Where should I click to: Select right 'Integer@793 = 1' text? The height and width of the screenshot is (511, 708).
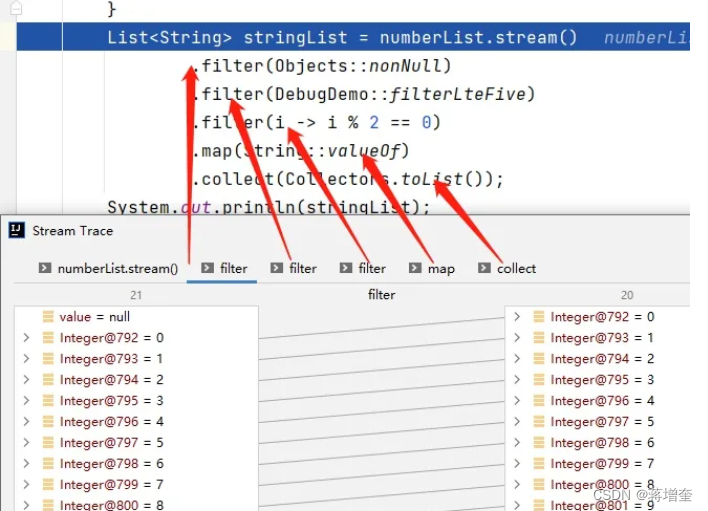[x=602, y=338]
